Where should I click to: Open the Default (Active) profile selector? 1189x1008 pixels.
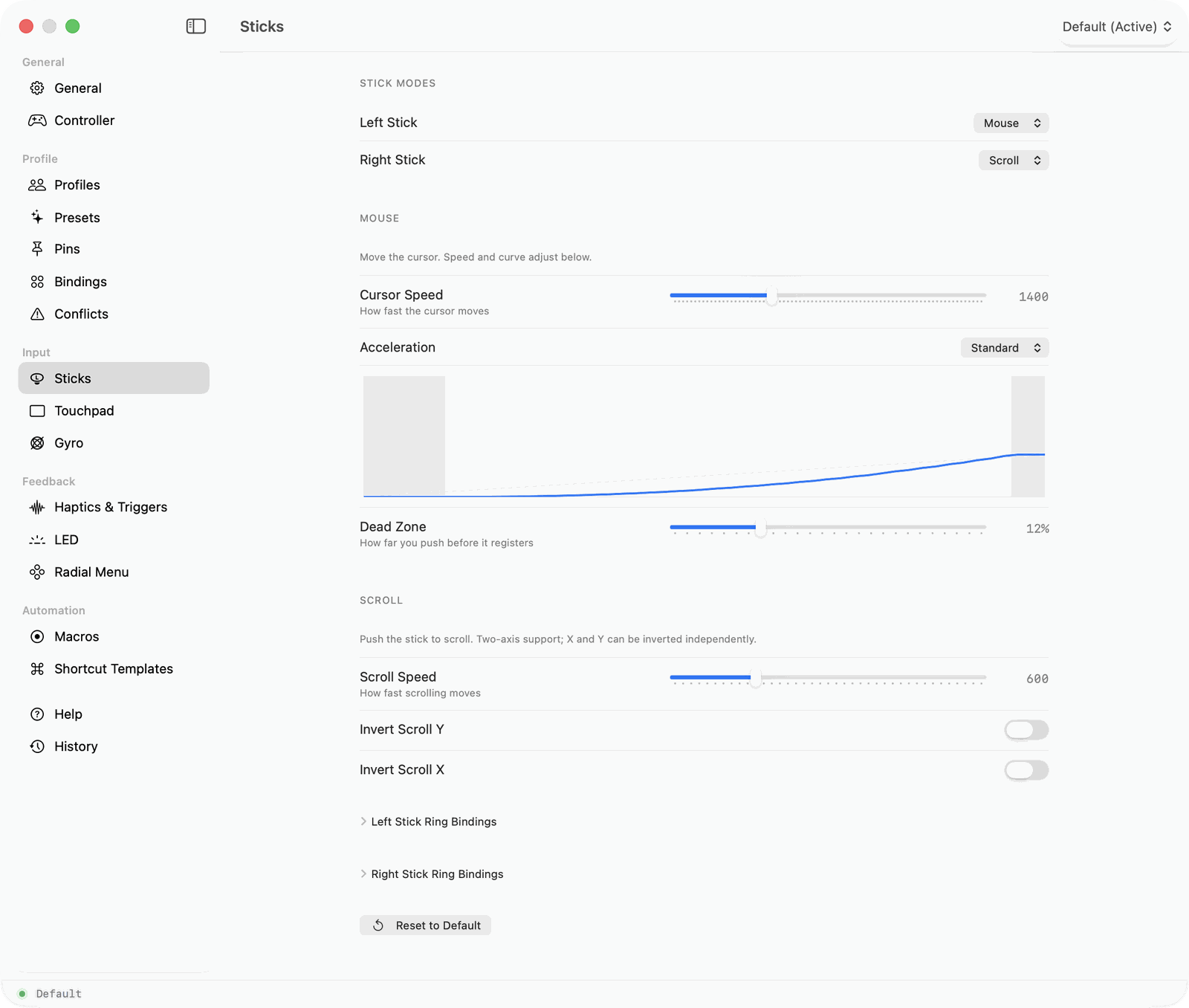(x=1117, y=27)
